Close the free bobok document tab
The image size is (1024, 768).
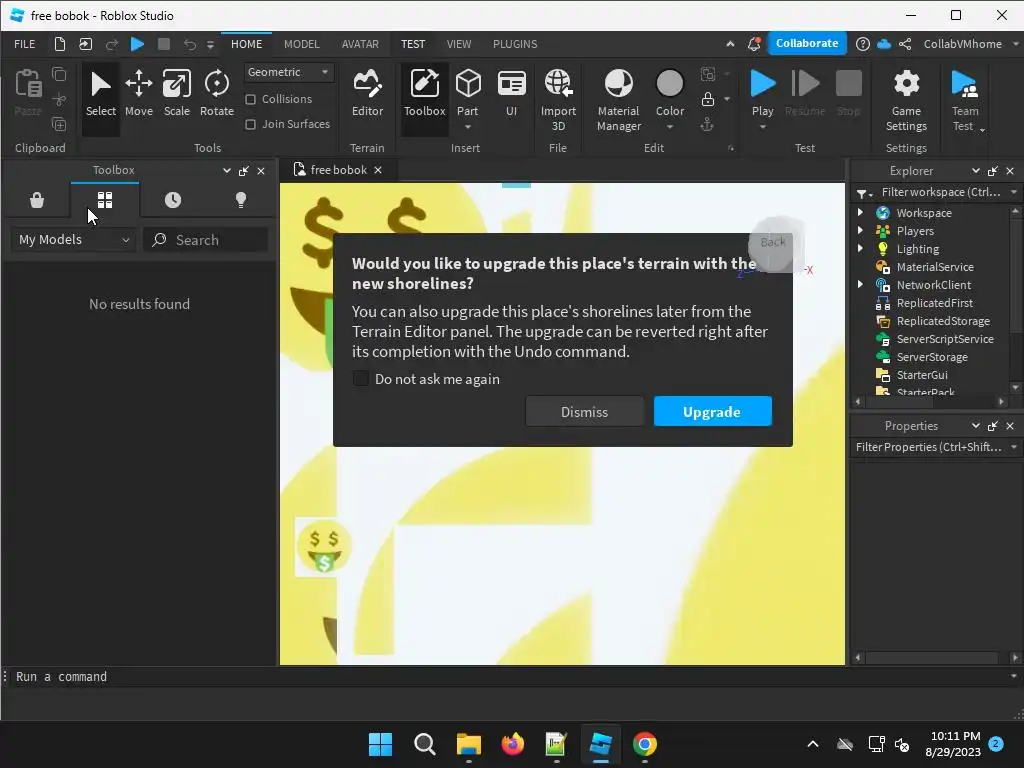point(378,170)
